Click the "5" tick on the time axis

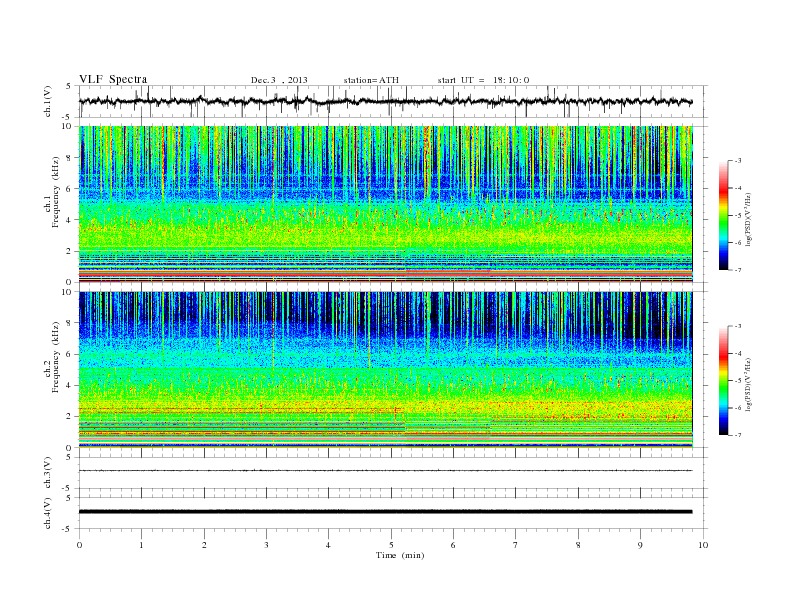391,545
